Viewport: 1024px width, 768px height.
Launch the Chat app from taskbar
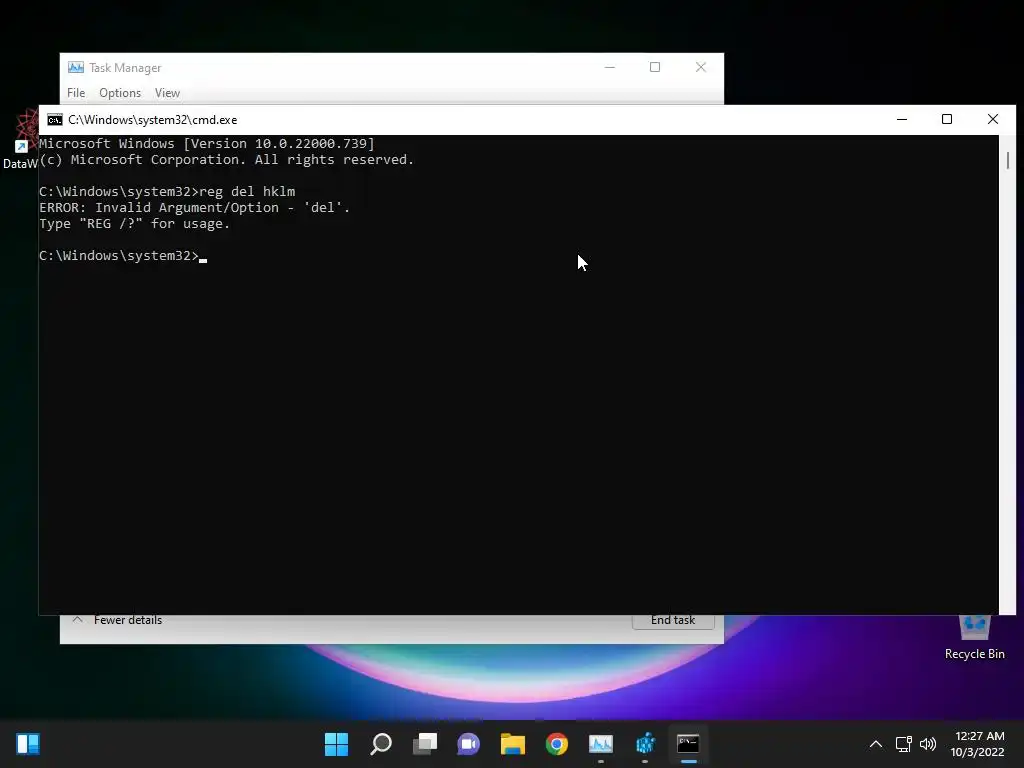point(468,744)
